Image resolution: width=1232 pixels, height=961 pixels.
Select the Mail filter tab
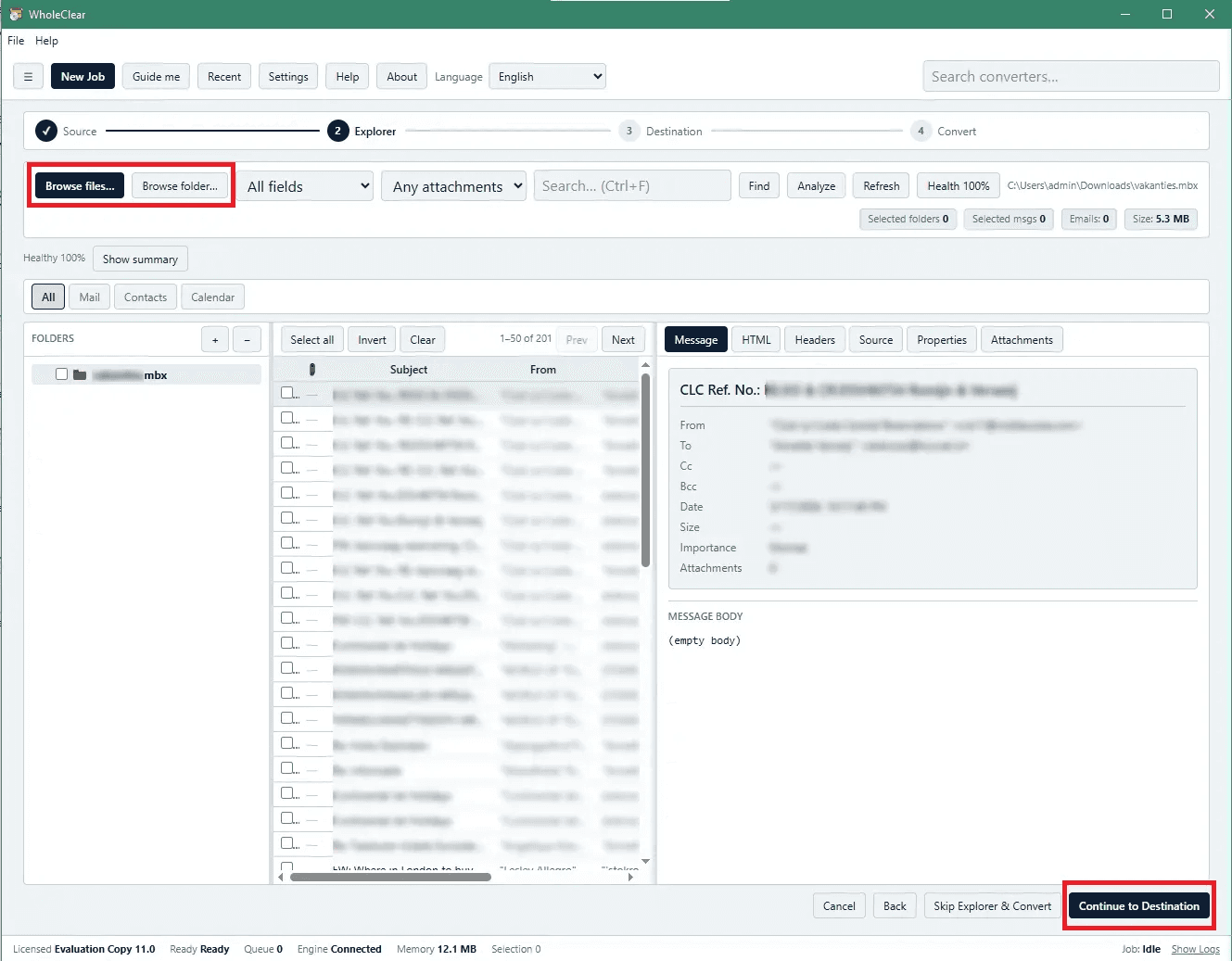tap(90, 297)
